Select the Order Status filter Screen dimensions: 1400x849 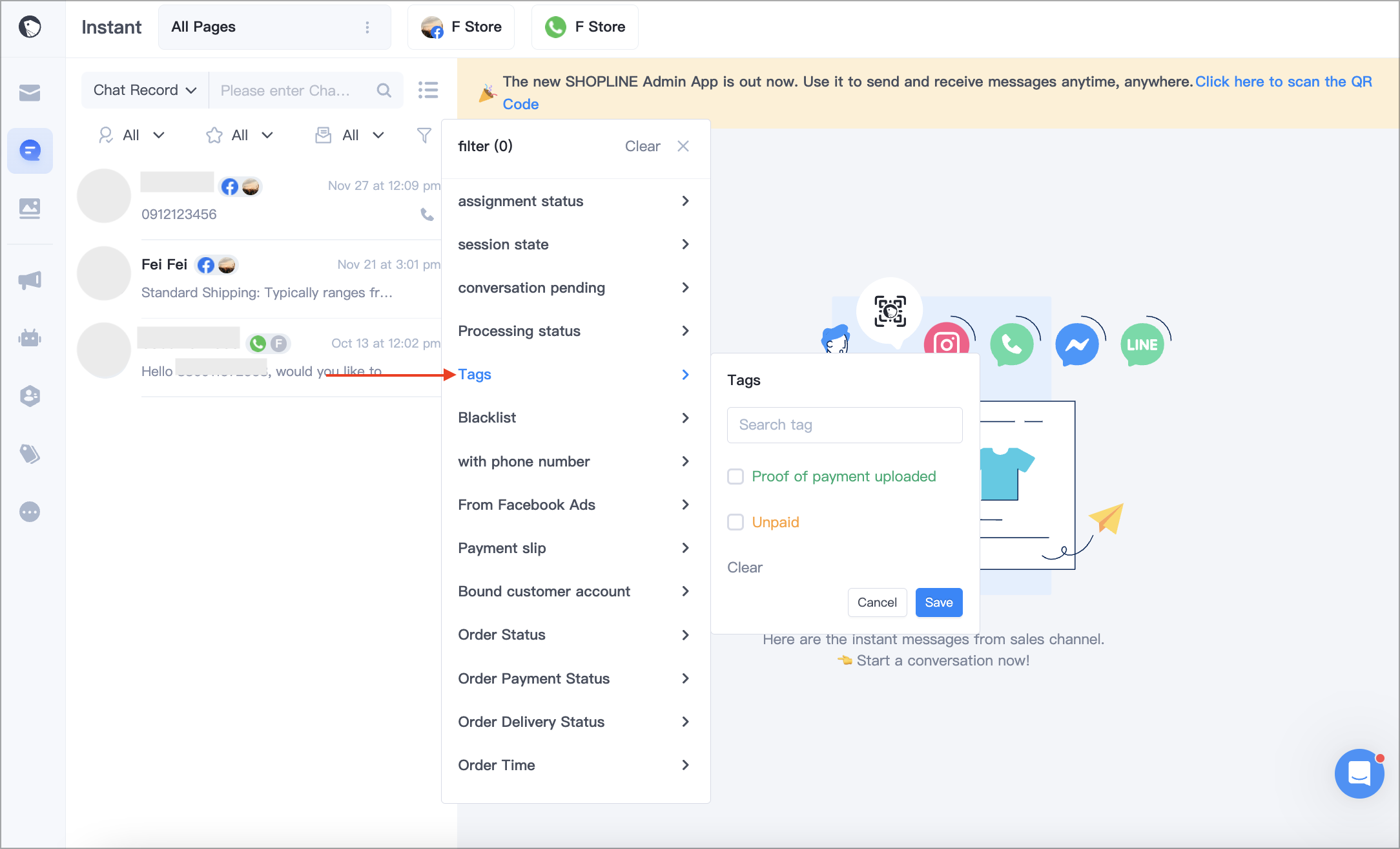click(x=575, y=634)
